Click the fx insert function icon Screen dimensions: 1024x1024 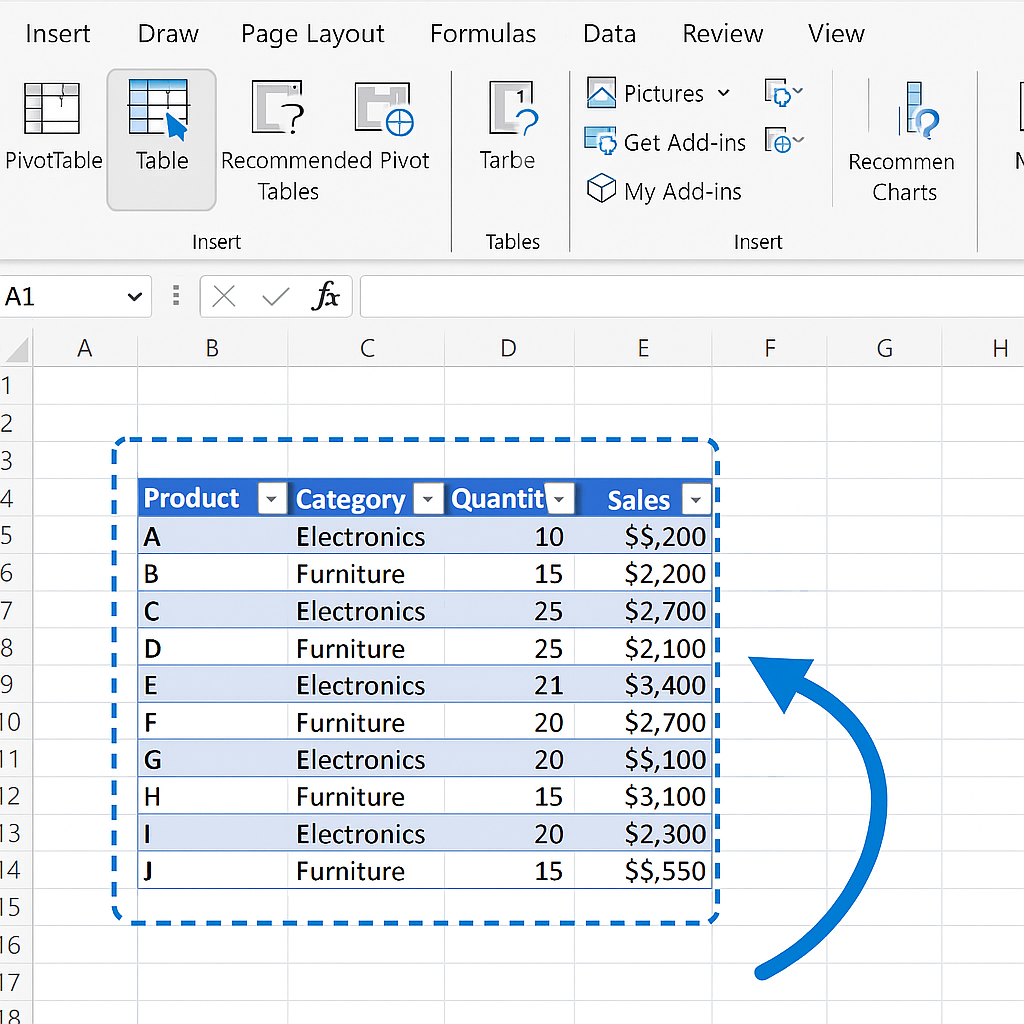pyautogui.click(x=325, y=296)
